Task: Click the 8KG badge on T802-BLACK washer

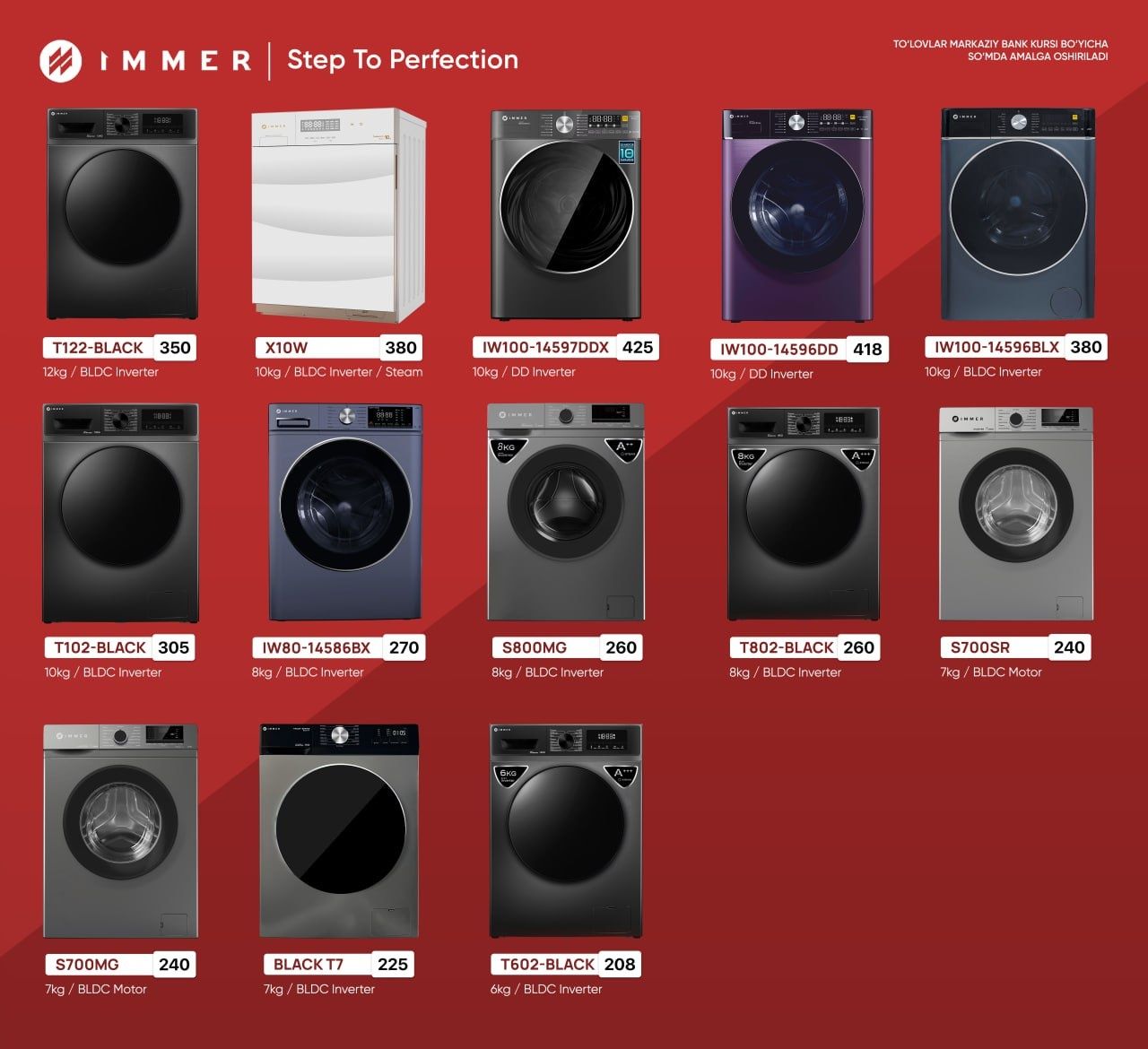Action: click(x=747, y=458)
